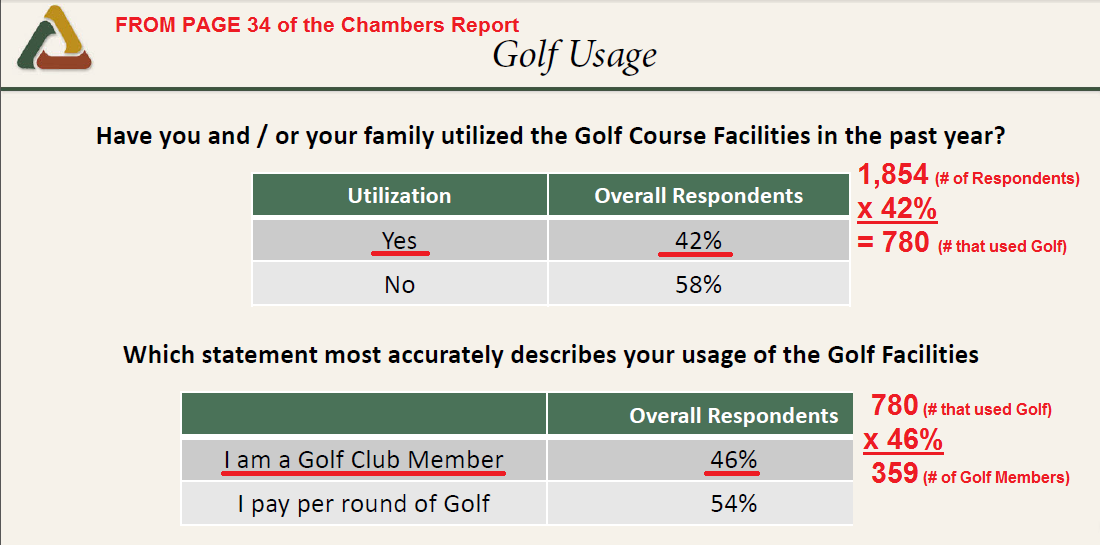Click the "Which statement most accurately describes" question
The width and height of the screenshot is (1100, 545).
pyautogui.click(x=550, y=354)
